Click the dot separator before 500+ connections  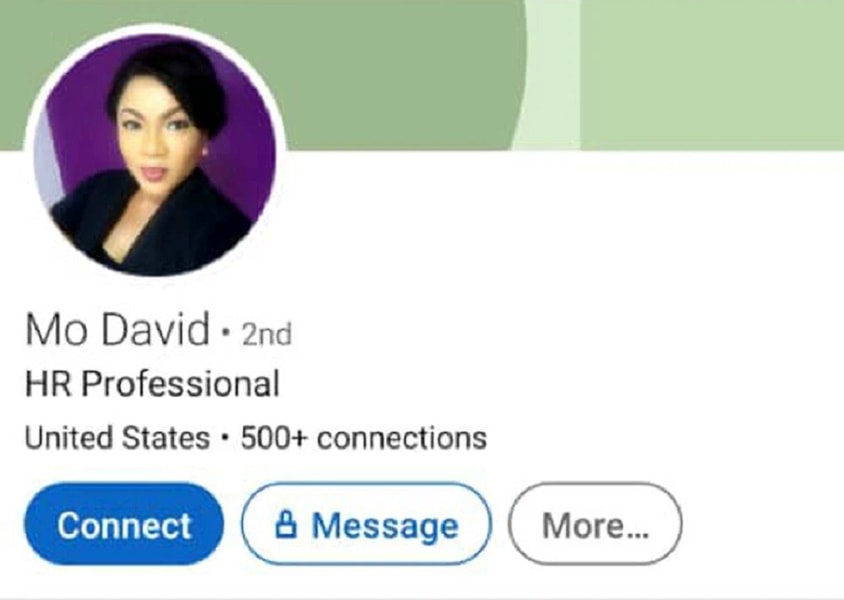tap(225, 437)
